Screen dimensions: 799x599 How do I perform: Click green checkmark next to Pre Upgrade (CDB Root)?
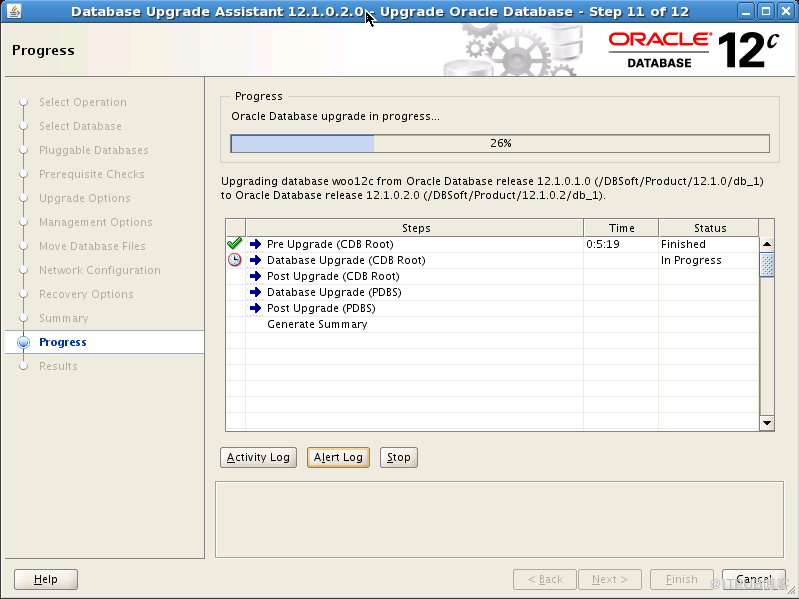(x=234, y=243)
